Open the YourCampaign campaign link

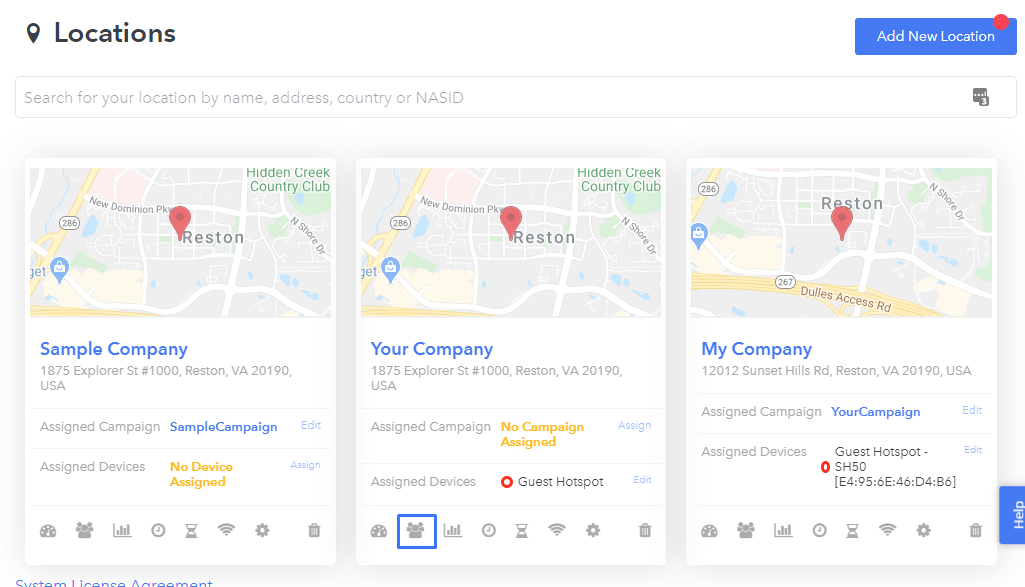pos(875,412)
